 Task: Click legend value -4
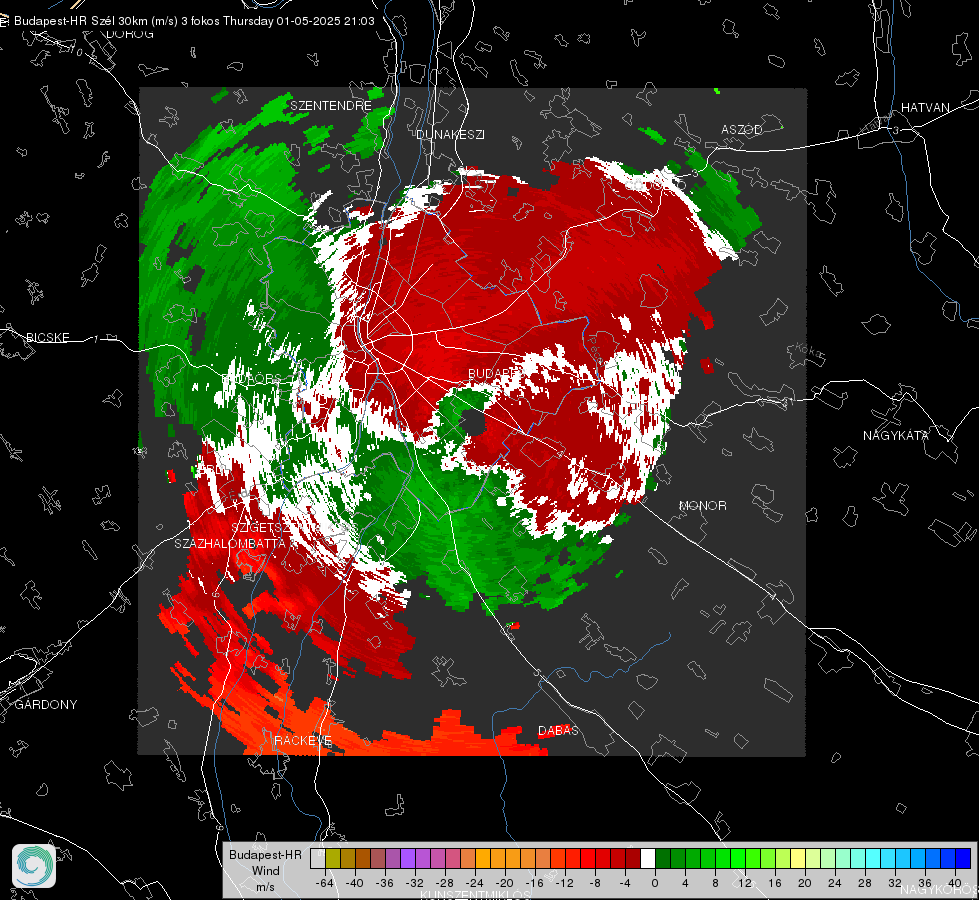click(626, 883)
